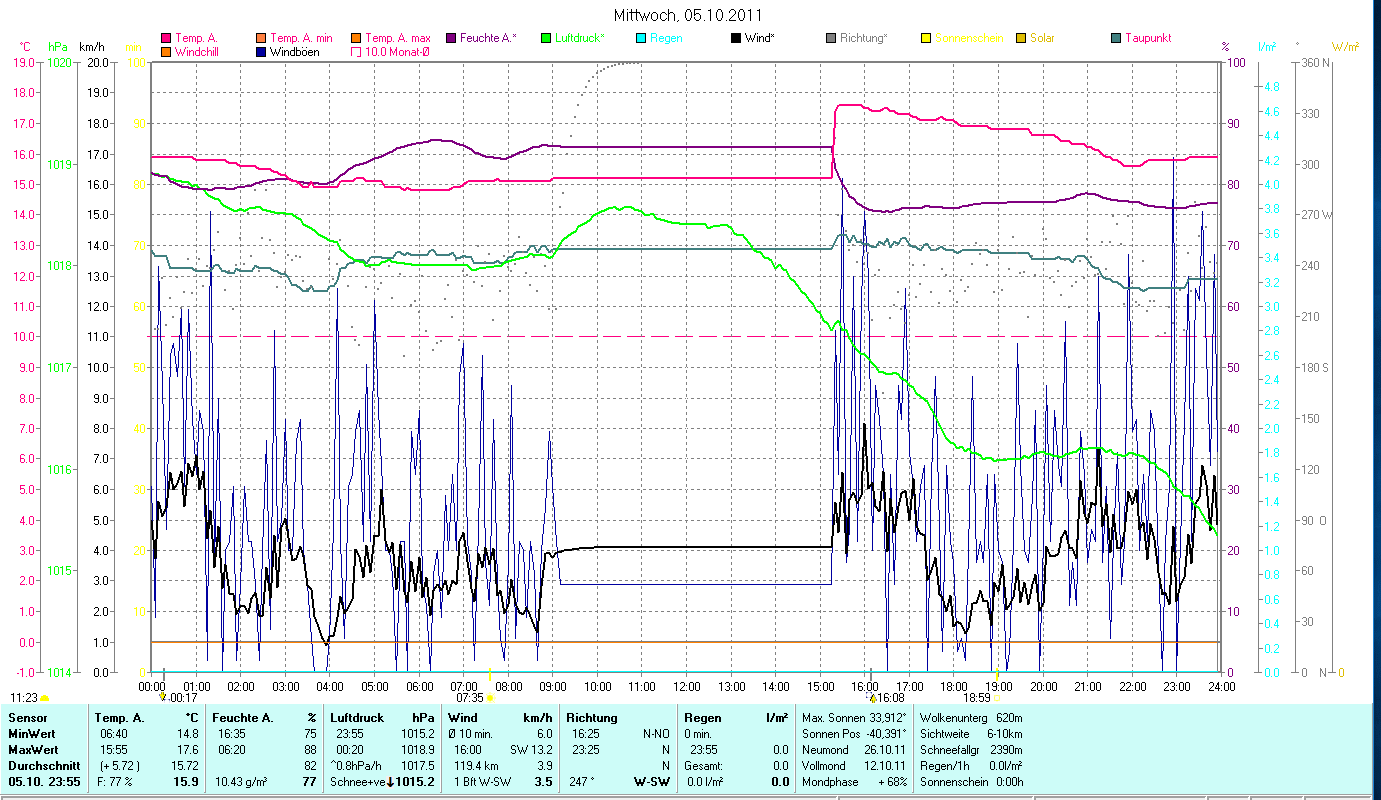1381x800 pixels.
Task: Click the sunrise icon at 07:35
Action: tap(490, 697)
